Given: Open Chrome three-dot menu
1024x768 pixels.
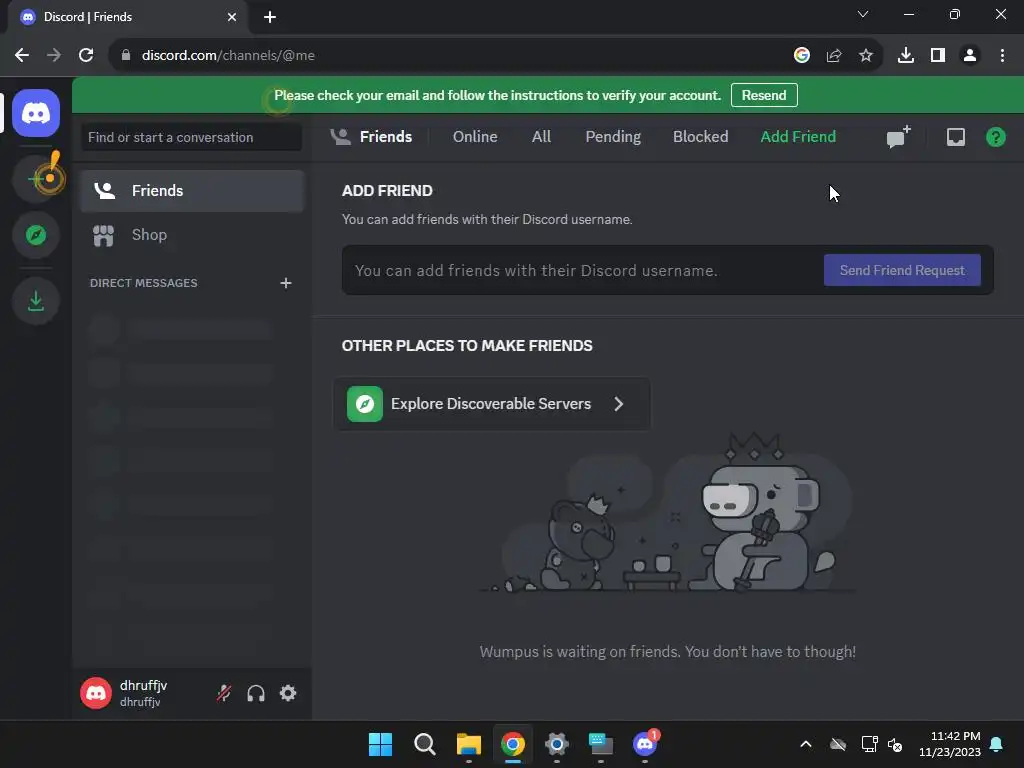Looking at the screenshot, I should [1002, 56].
